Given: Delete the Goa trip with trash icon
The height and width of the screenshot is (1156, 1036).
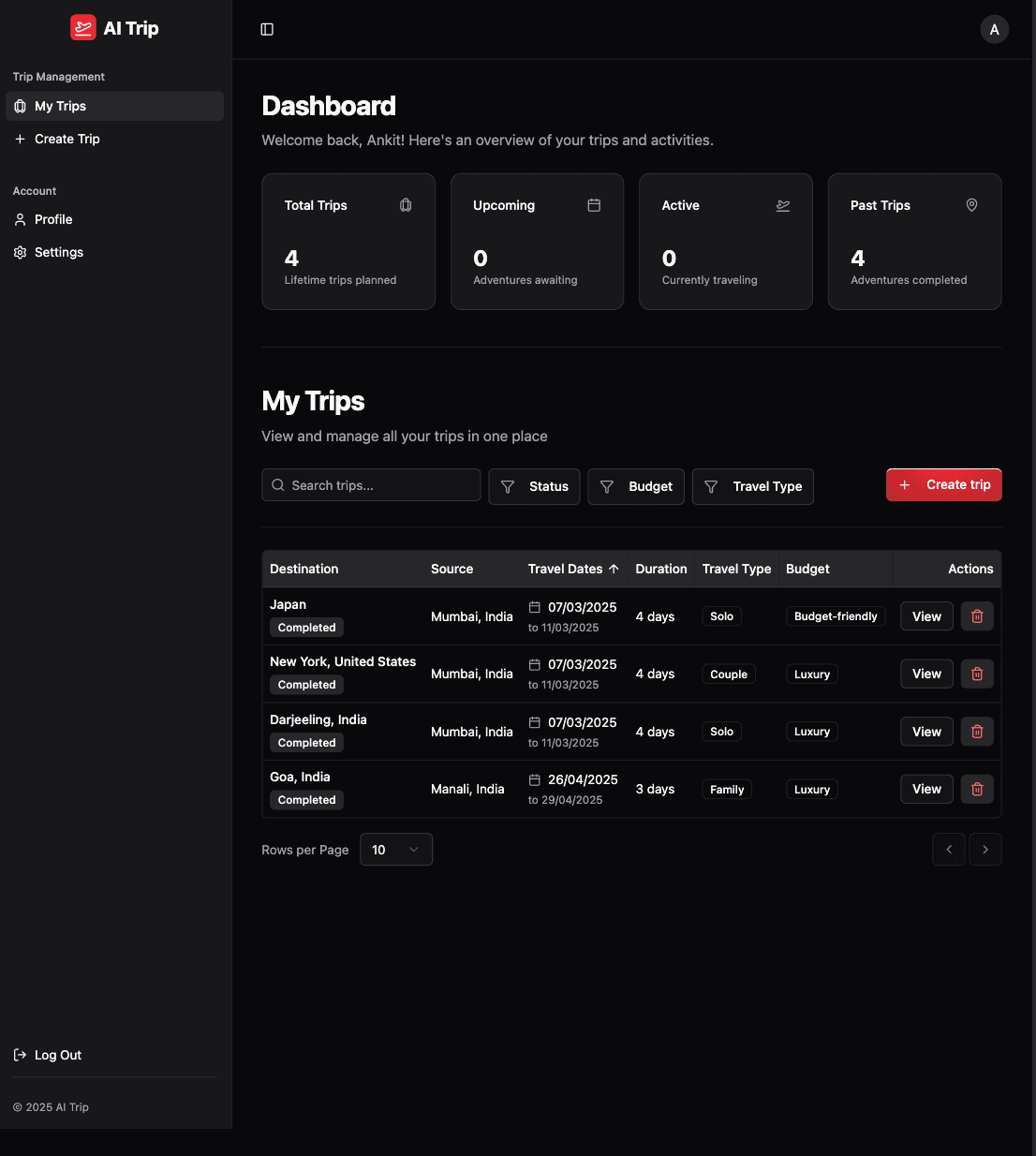Looking at the screenshot, I should [x=977, y=789].
